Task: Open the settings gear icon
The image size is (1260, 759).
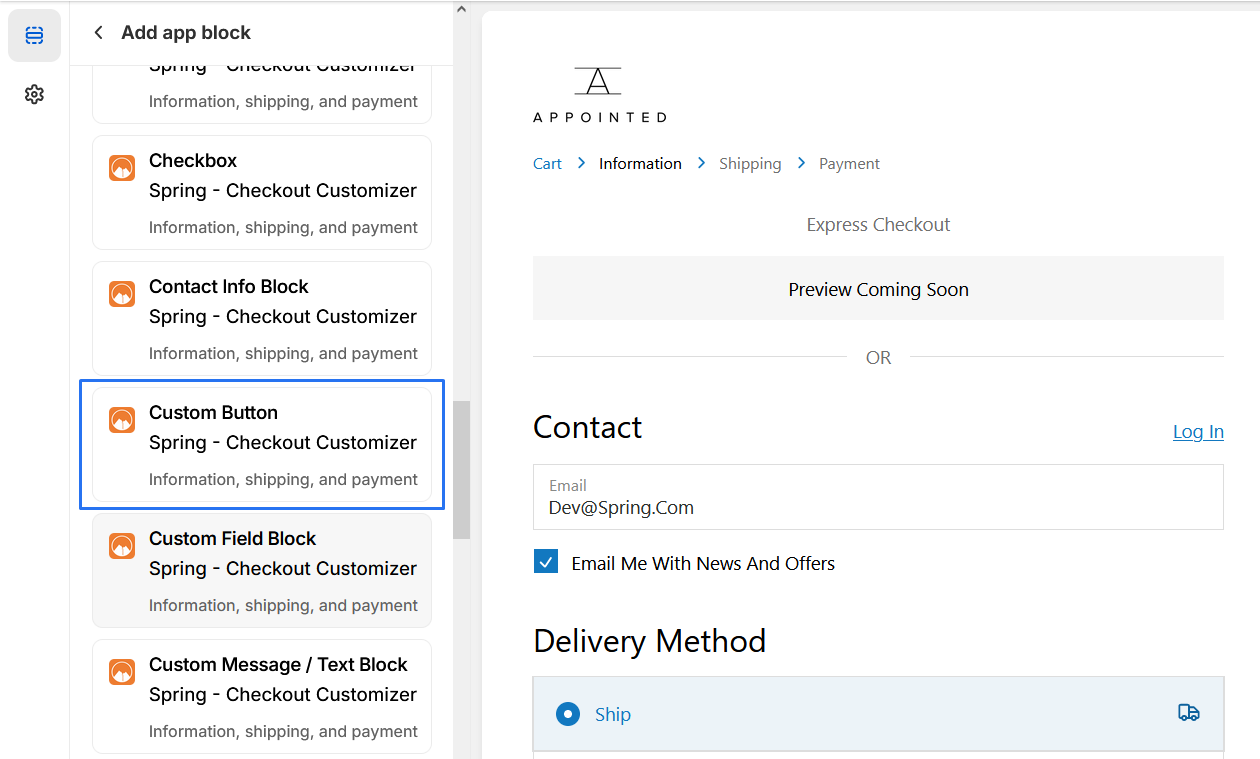Action: click(x=34, y=94)
